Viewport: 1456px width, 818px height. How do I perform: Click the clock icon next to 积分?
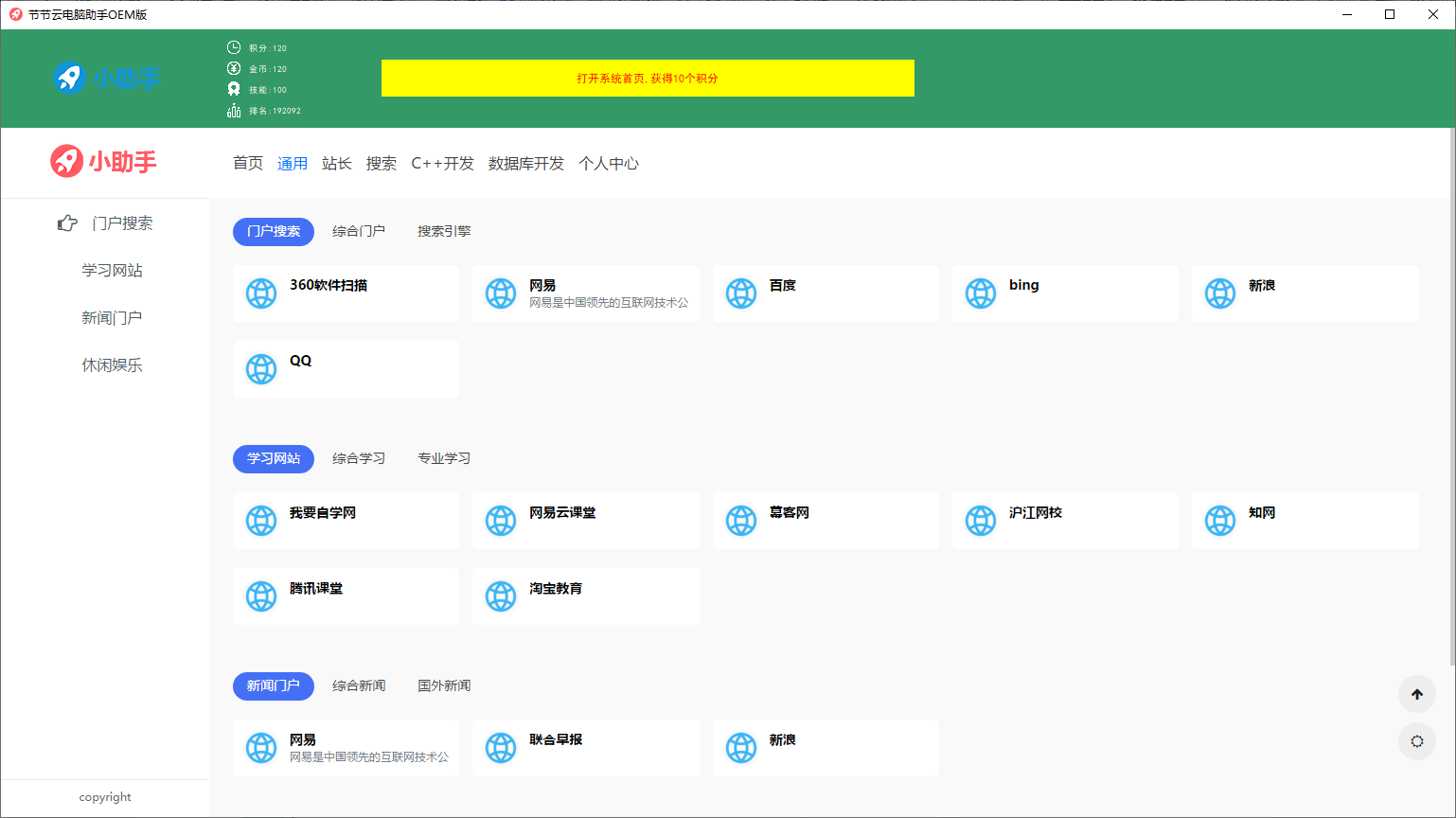pos(234,47)
